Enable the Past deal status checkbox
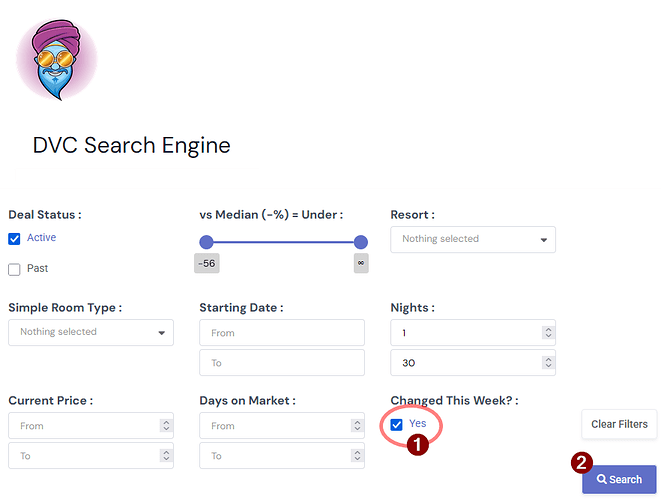 tap(14, 269)
